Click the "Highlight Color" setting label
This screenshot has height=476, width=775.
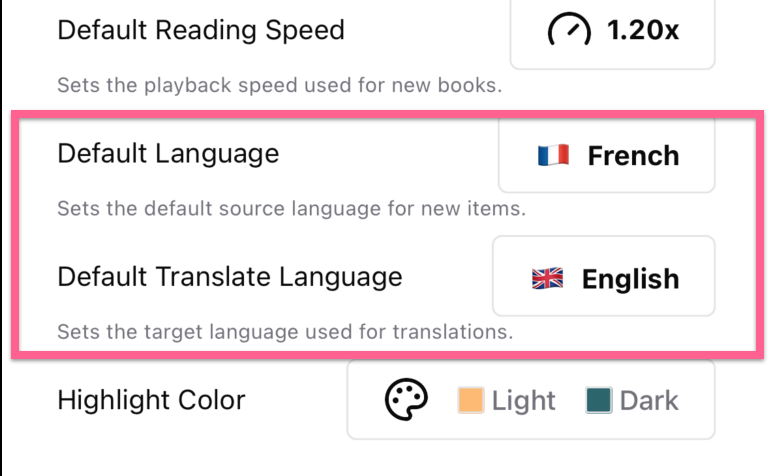click(151, 401)
